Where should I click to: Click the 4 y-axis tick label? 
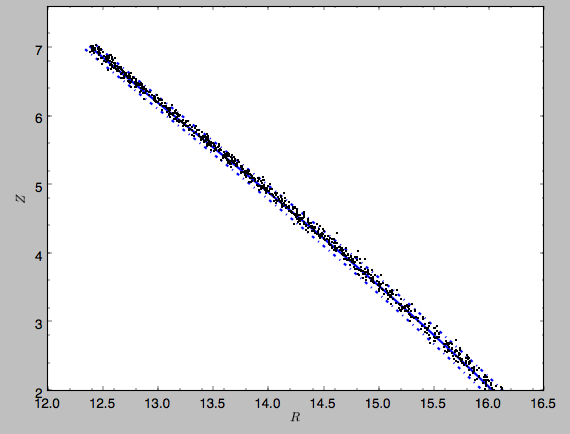[x=39, y=255]
